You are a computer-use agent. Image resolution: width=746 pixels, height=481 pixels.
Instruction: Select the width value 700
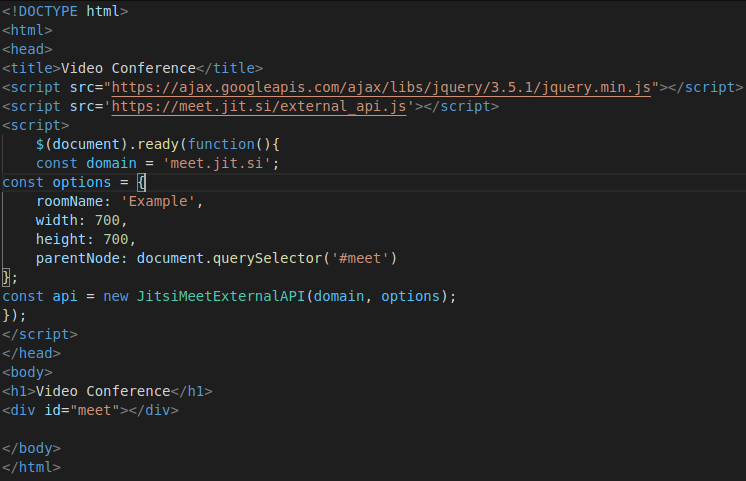click(x=107, y=220)
